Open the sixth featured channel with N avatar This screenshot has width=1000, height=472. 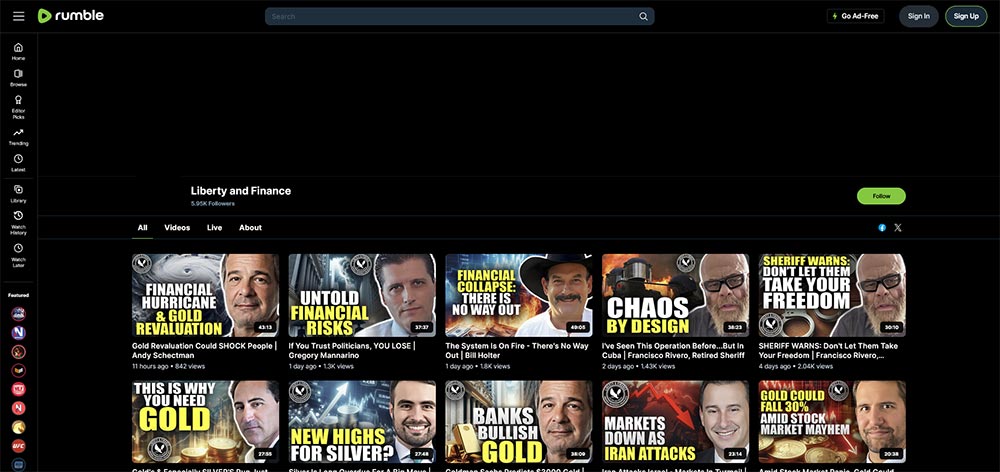pos(18,408)
